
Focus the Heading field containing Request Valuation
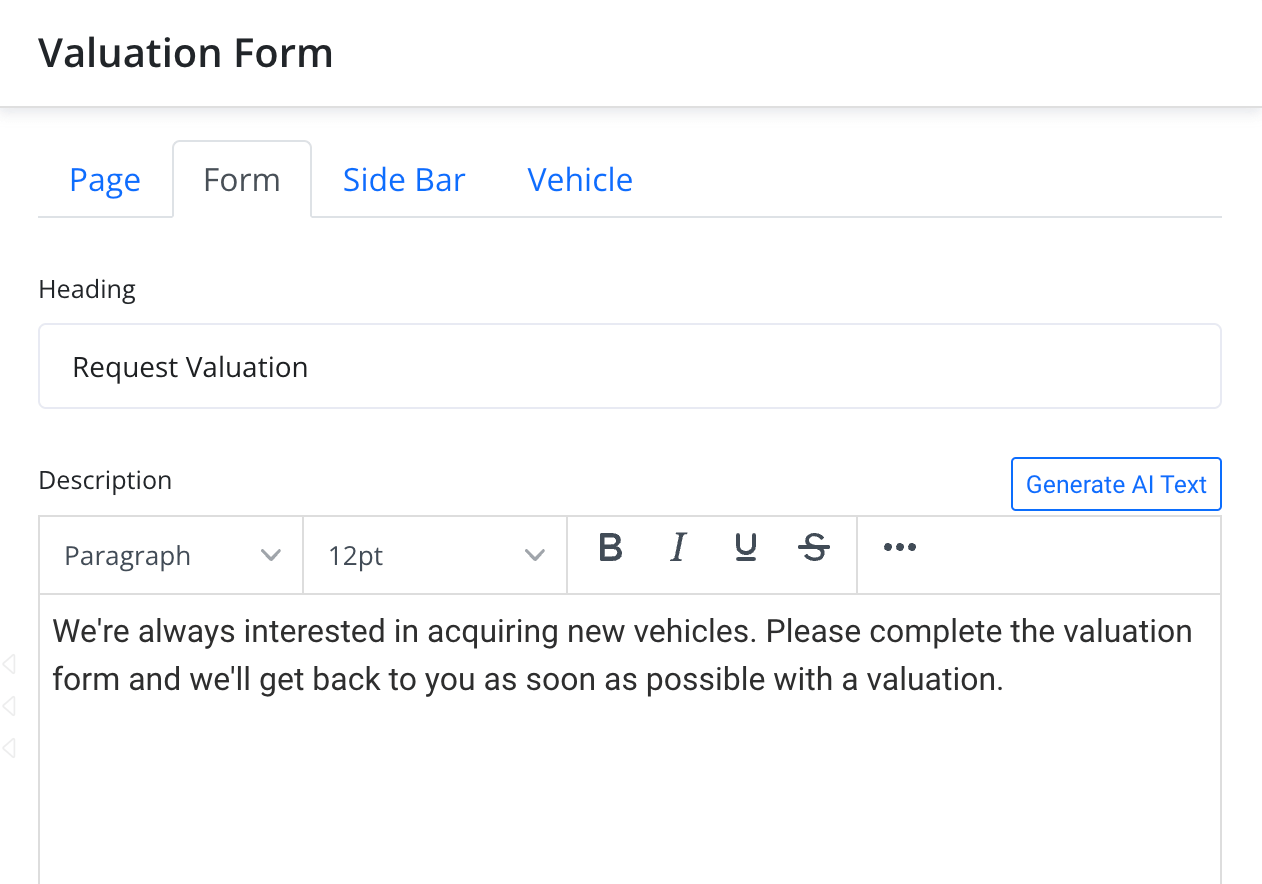[x=630, y=367]
